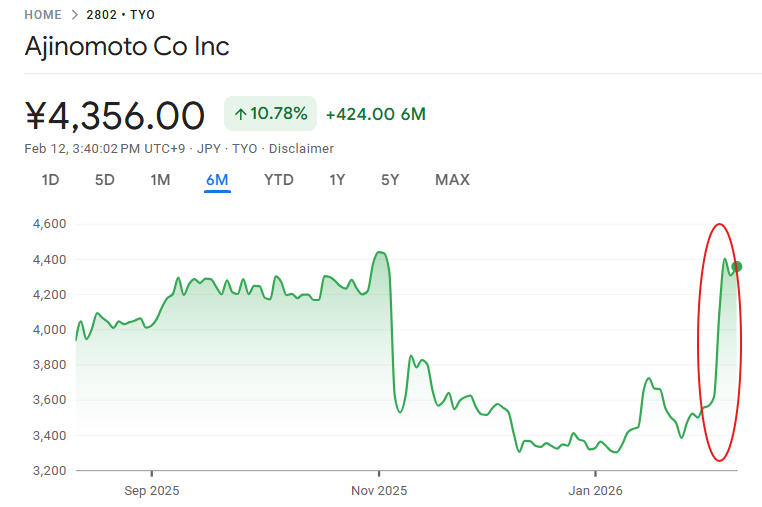Click the green 10.78% change badge

point(270,114)
